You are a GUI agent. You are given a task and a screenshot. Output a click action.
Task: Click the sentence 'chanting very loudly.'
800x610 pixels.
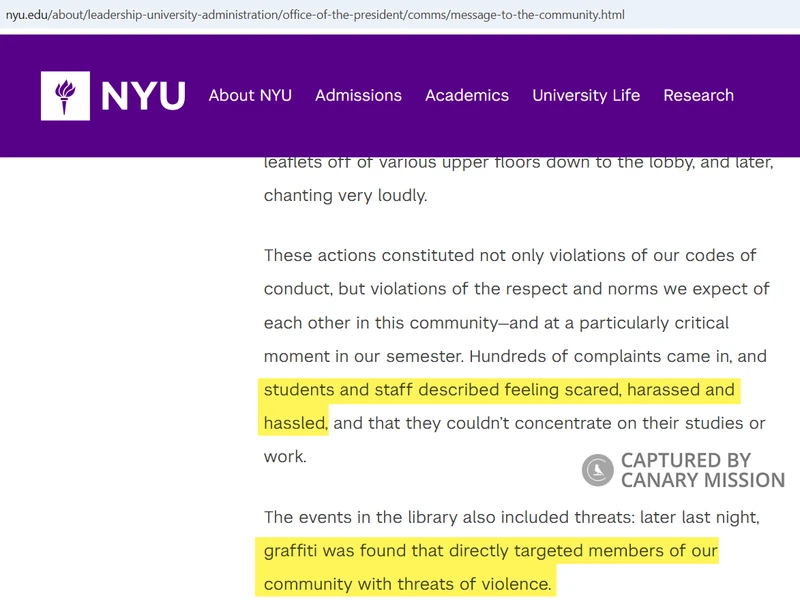click(x=345, y=195)
